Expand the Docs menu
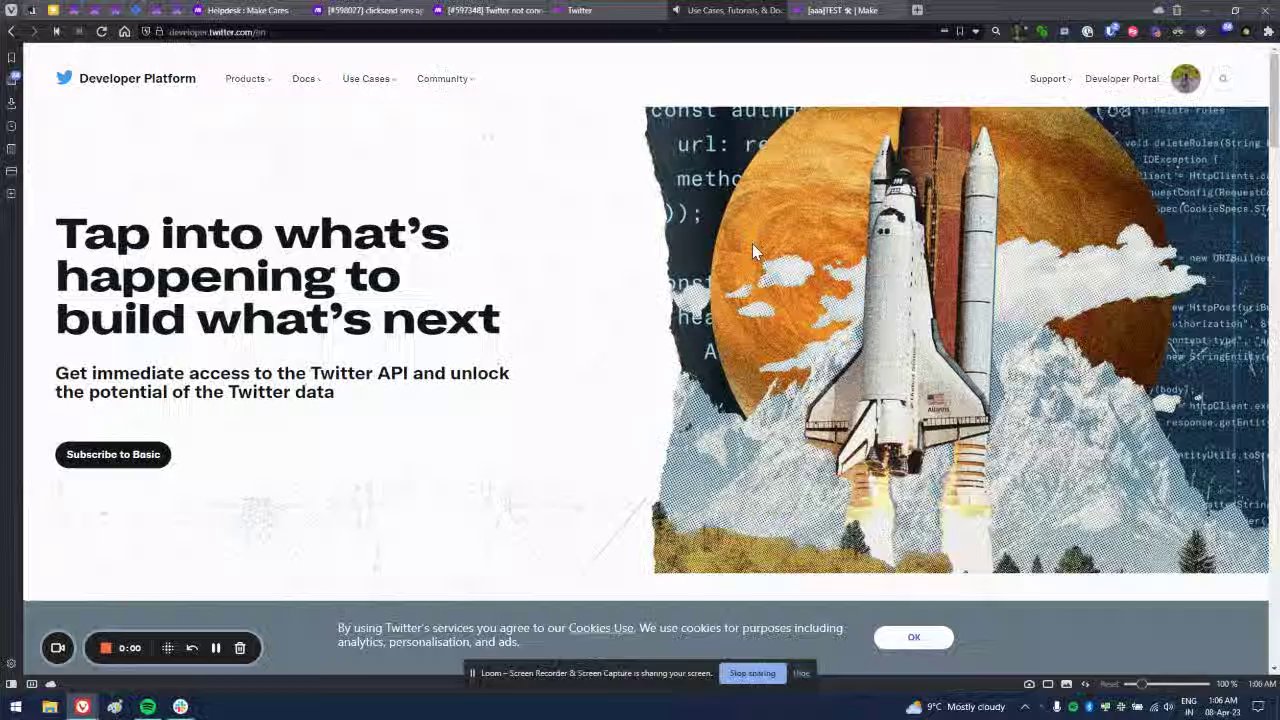 coord(306,79)
